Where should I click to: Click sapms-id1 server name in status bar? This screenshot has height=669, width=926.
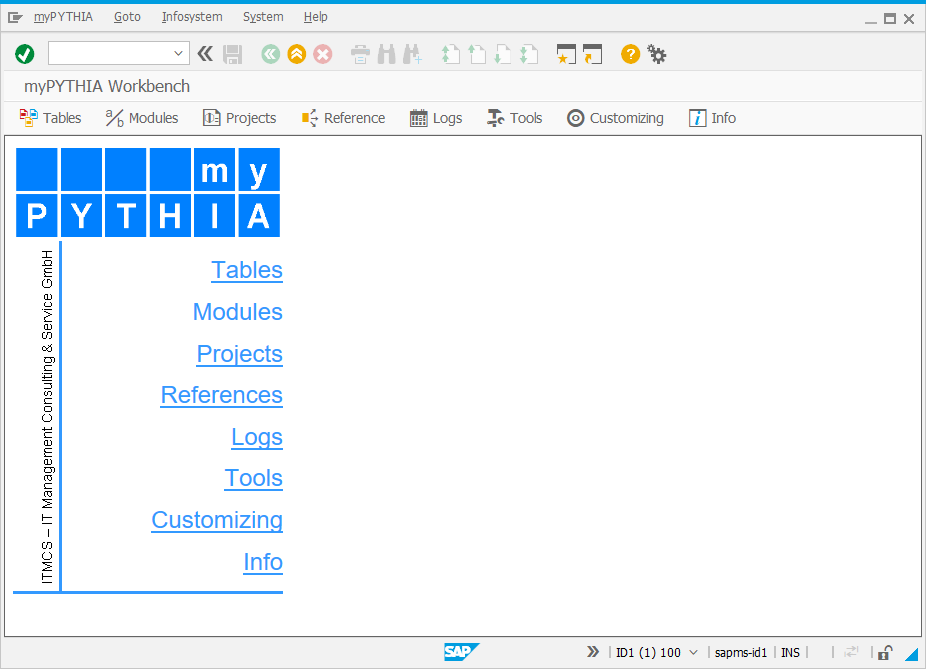pyautogui.click(x=741, y=652)
